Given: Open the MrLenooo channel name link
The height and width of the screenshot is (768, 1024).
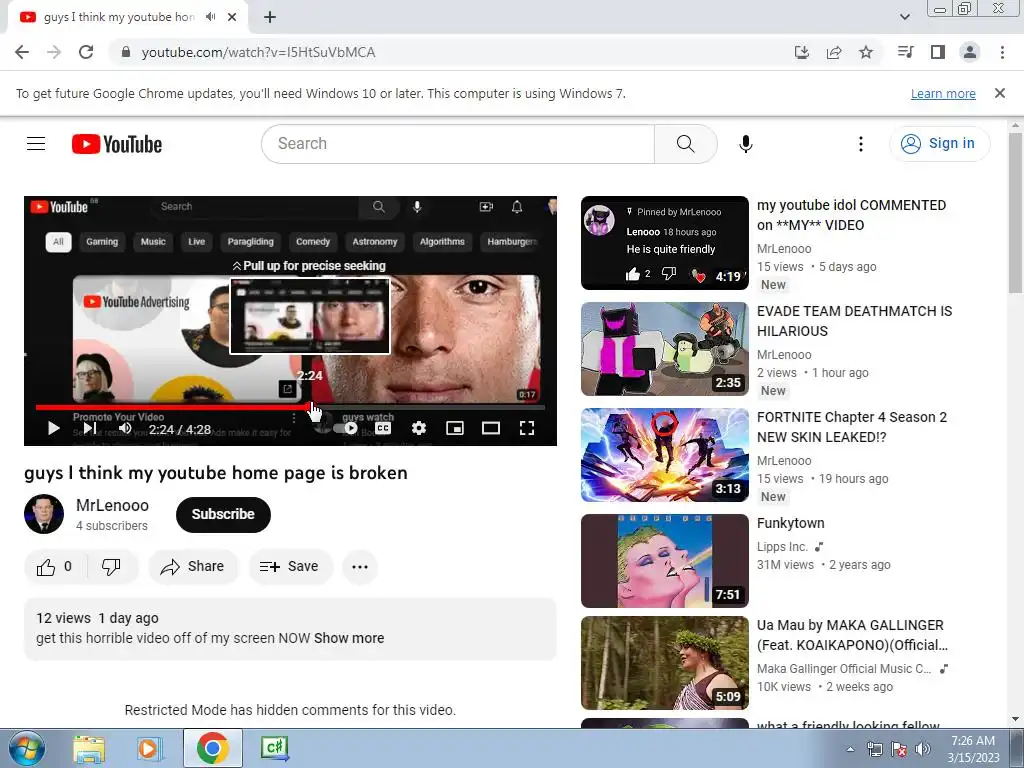Looking at the screenshot, I should [x=112, y=505].
